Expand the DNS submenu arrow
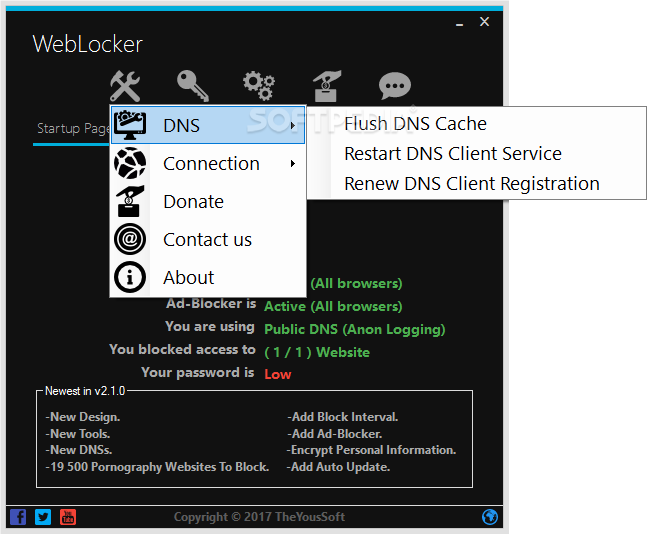 tap(293, 125)
